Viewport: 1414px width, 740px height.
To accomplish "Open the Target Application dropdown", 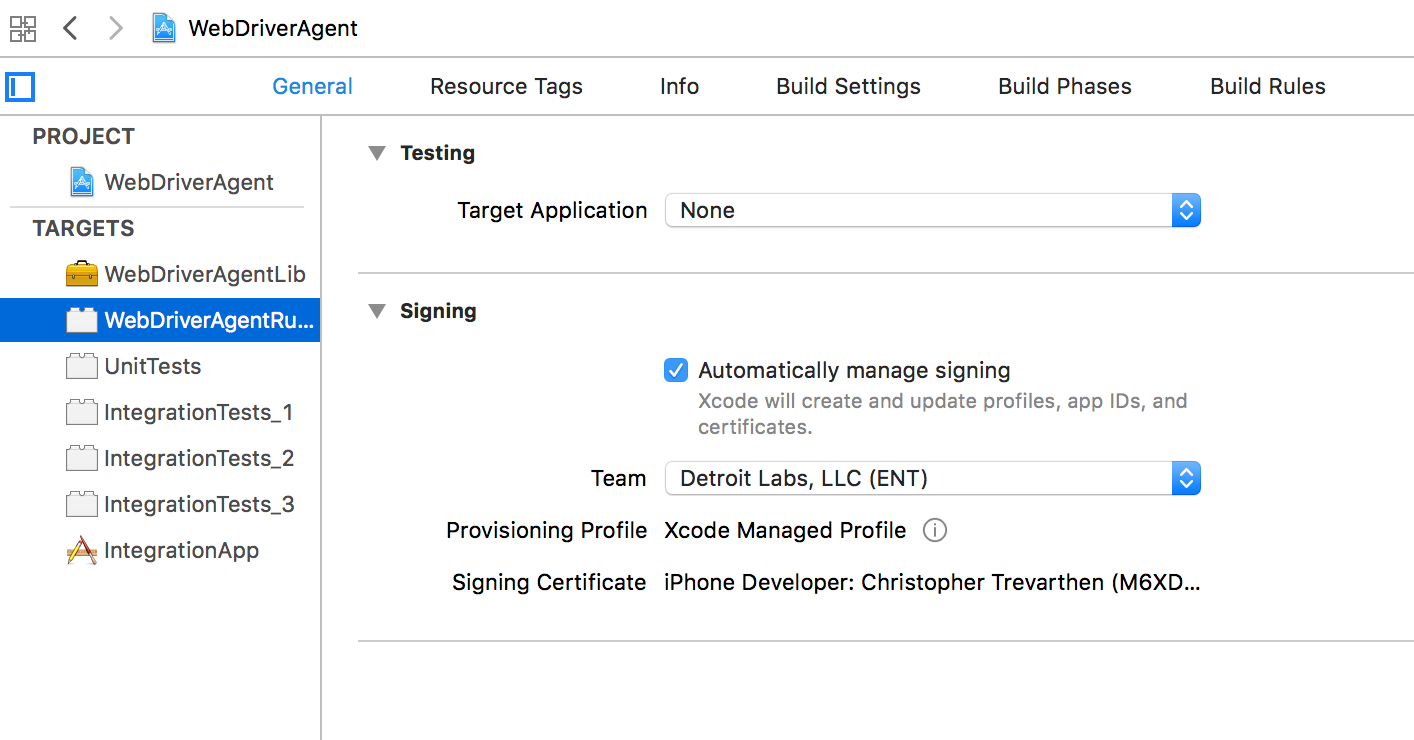I will click(x=932, y=210).
